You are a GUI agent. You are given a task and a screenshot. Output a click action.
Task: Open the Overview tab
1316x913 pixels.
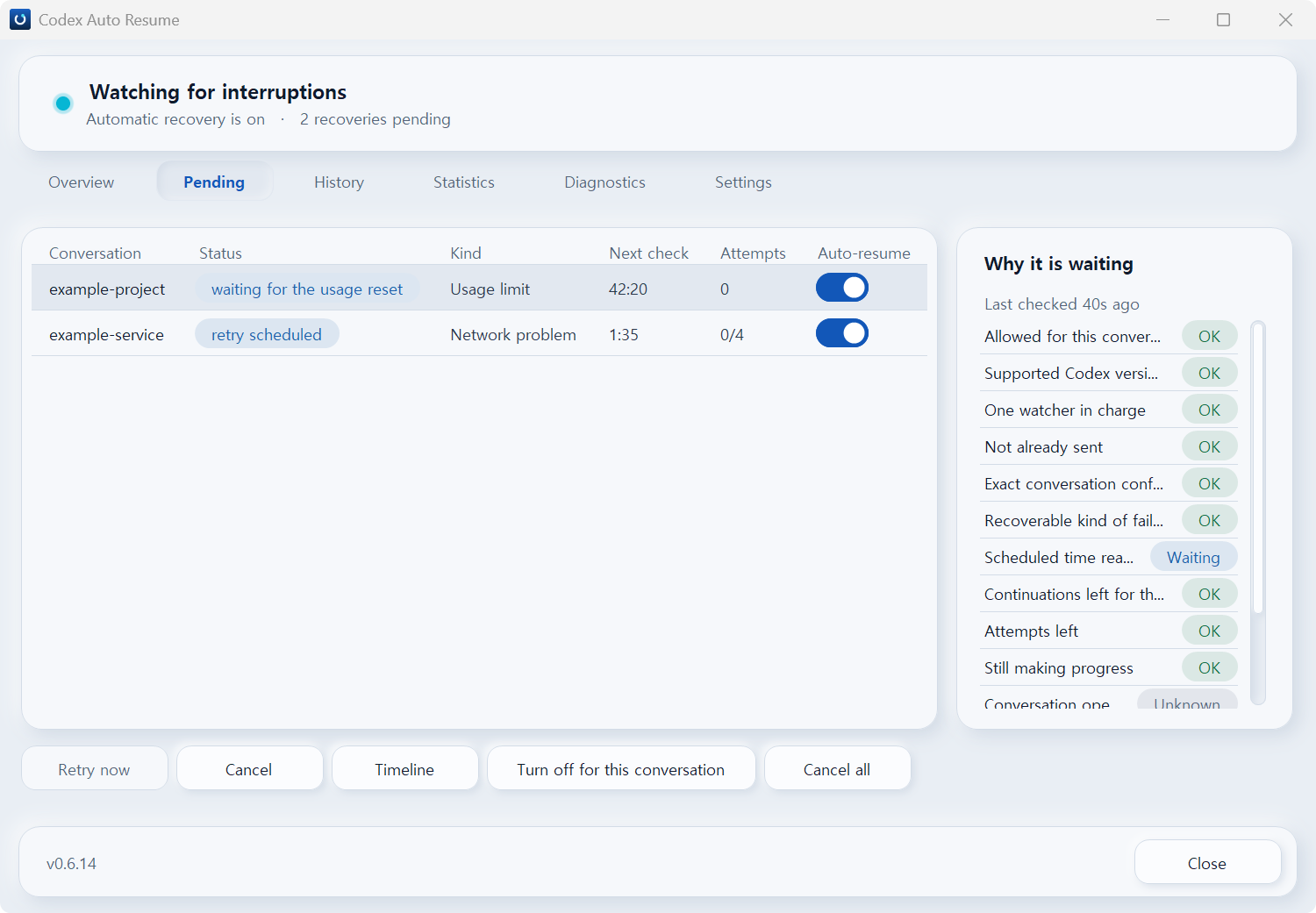coord(82,182)
